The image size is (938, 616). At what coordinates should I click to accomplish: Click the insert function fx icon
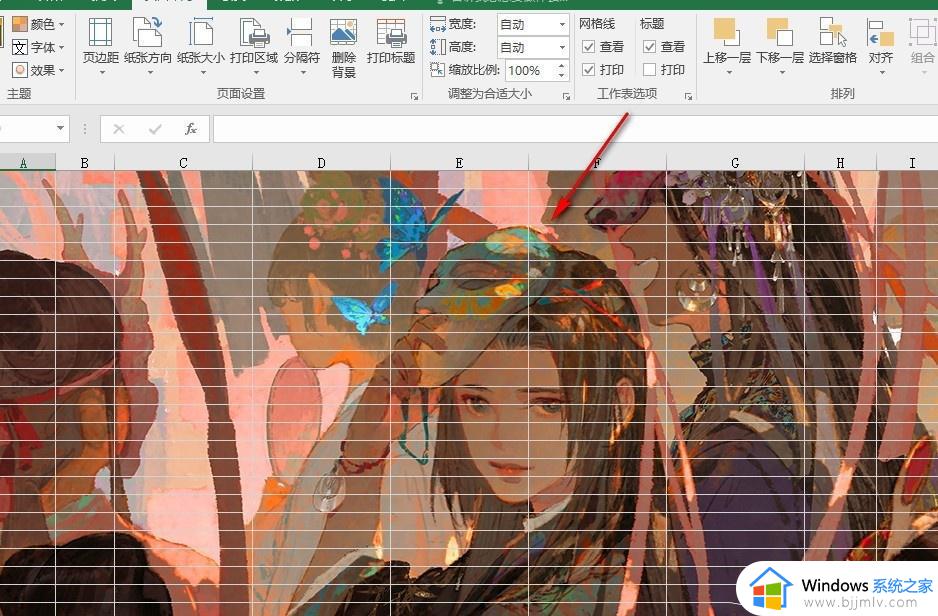pos(191,129)
